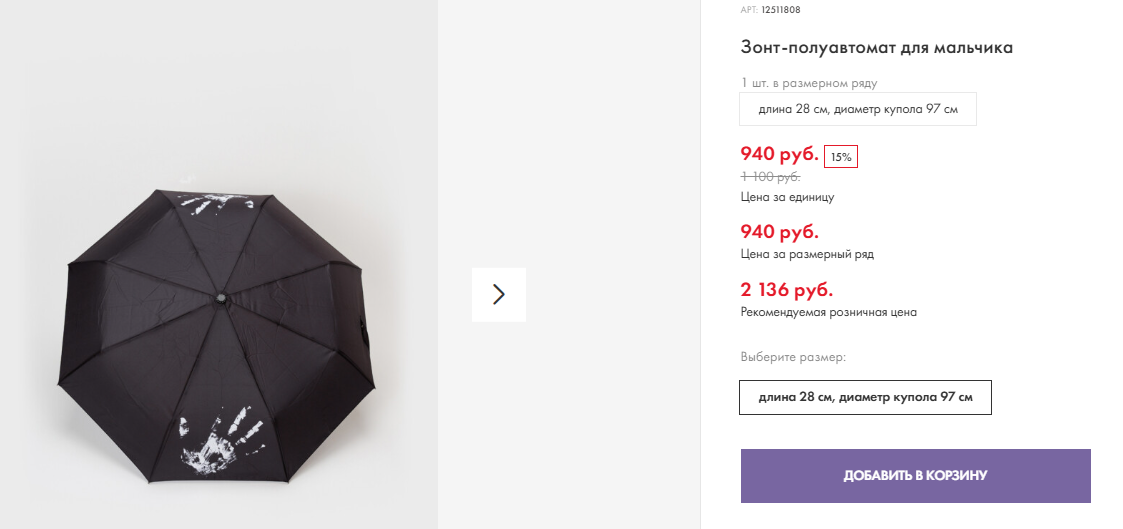
Task: Click the '1 шт. в размерном ряду' text
Action: click(808, 83)
